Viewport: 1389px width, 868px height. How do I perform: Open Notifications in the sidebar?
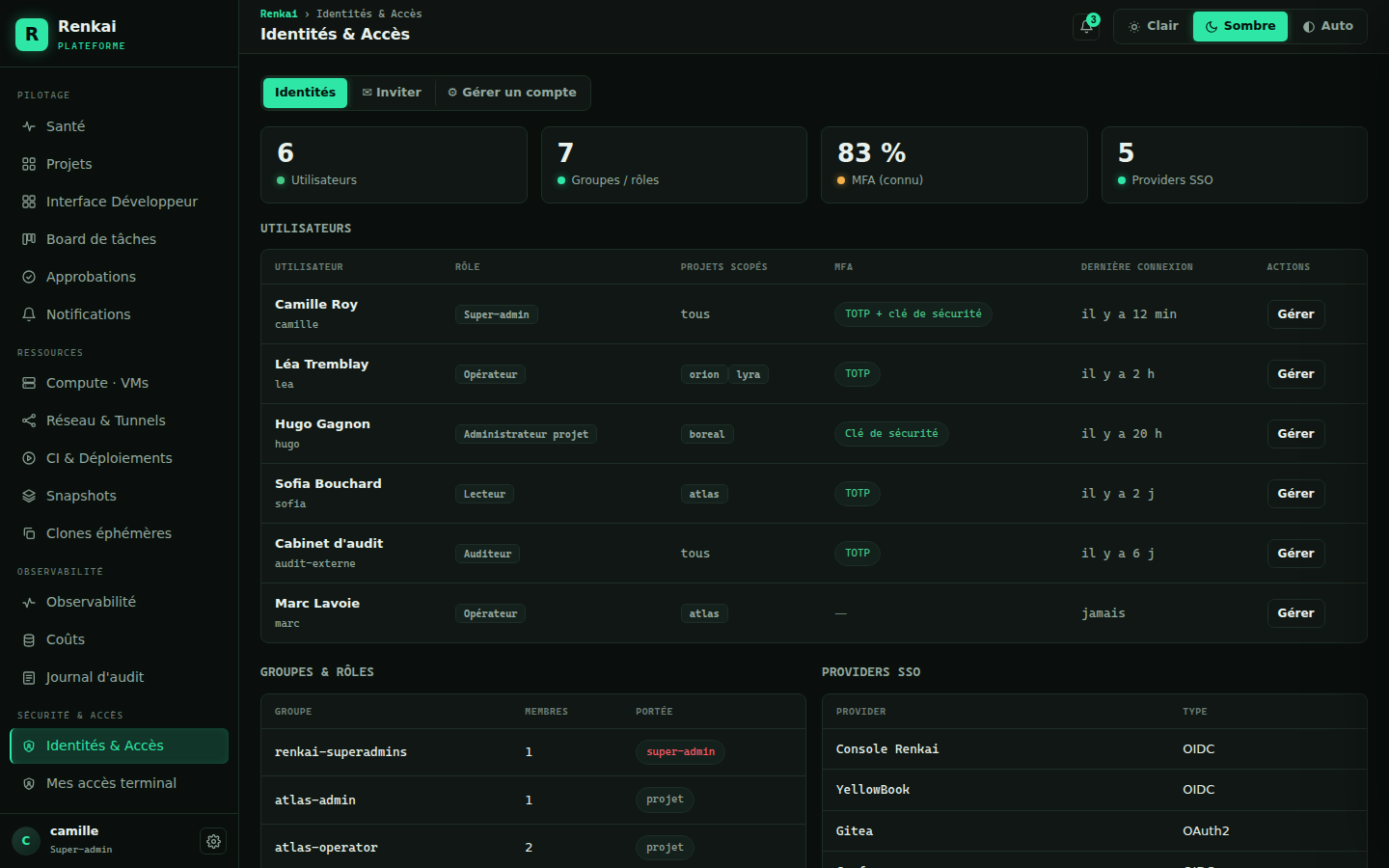click(119, 314)
